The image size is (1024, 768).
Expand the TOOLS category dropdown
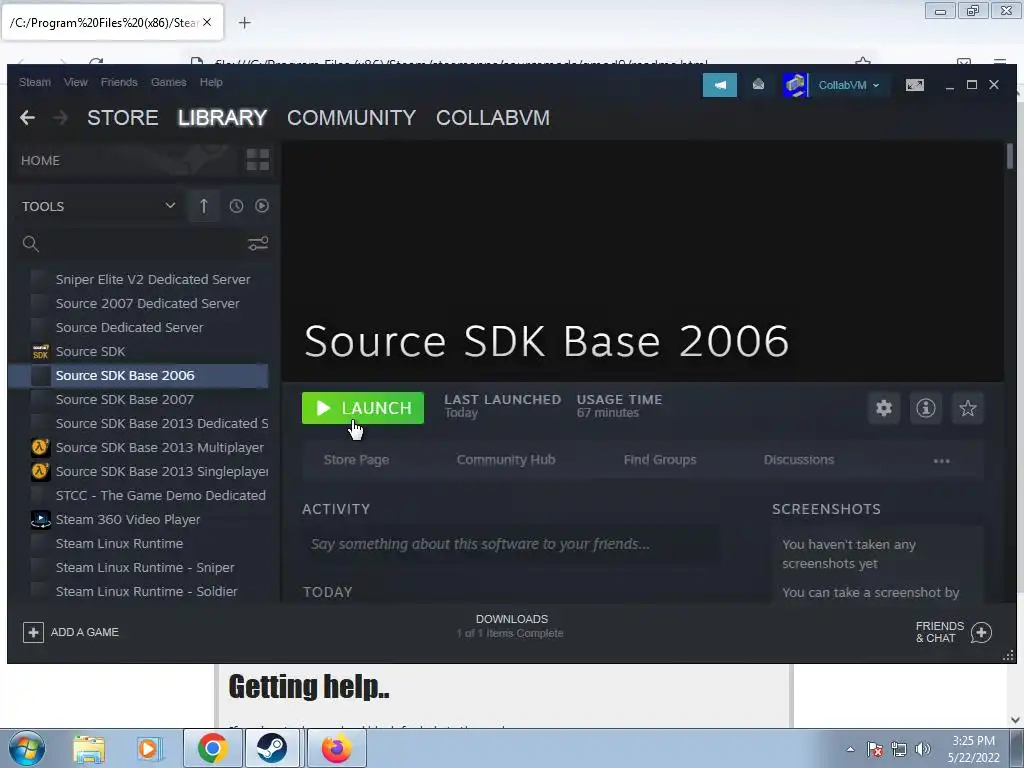170,206
